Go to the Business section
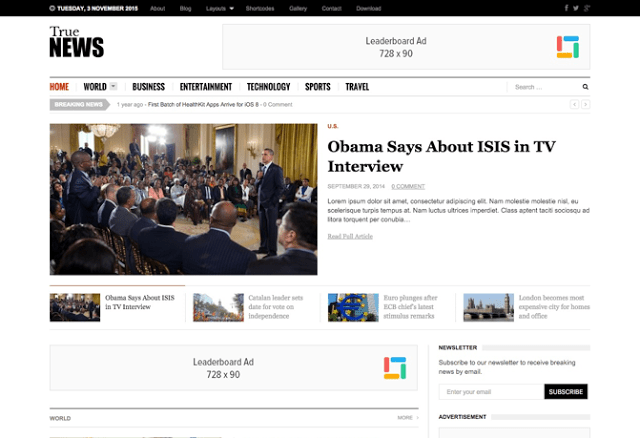640x438 pixels. pyautogui.click(x=148, y=87)
